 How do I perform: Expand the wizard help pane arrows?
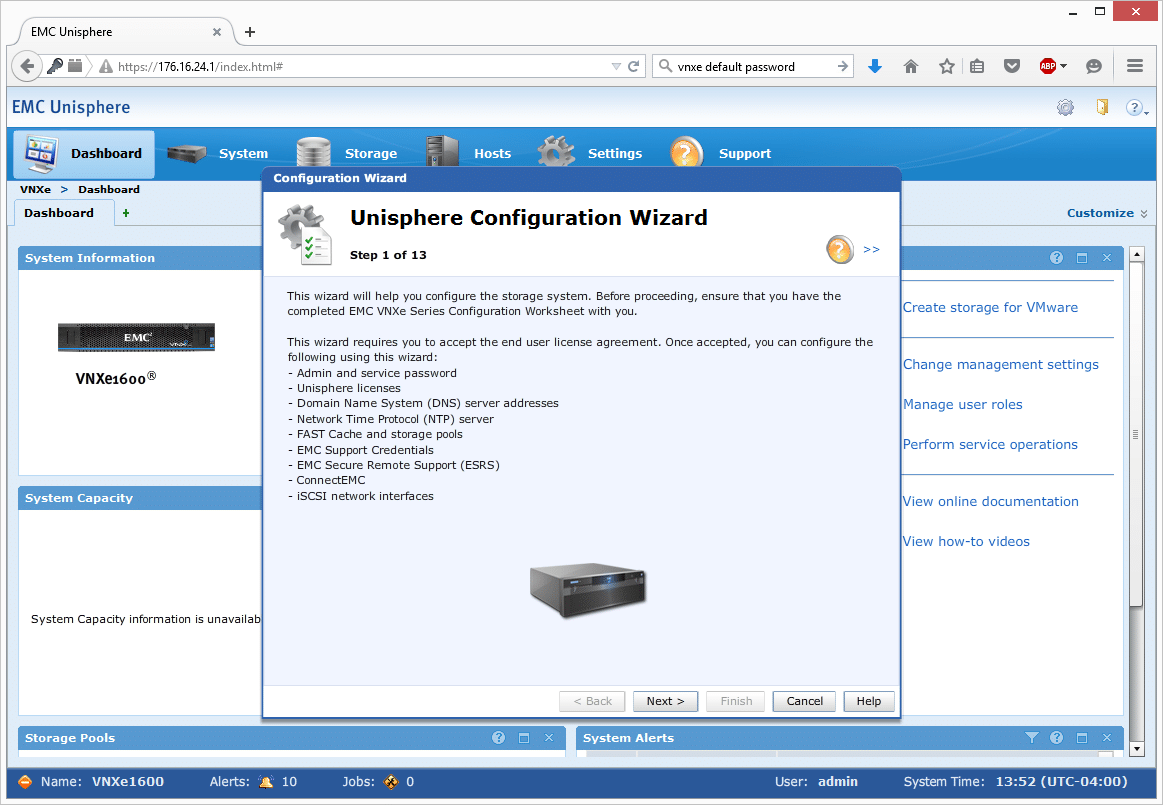[872, 250]
